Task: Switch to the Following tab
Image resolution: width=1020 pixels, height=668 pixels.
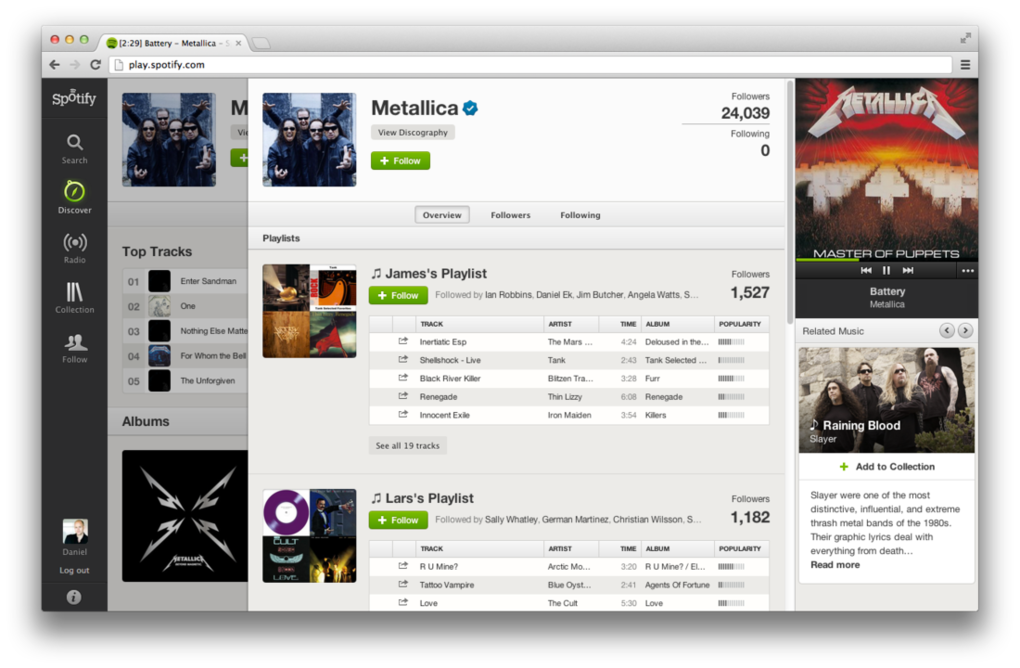Action: tap(580, 215)
